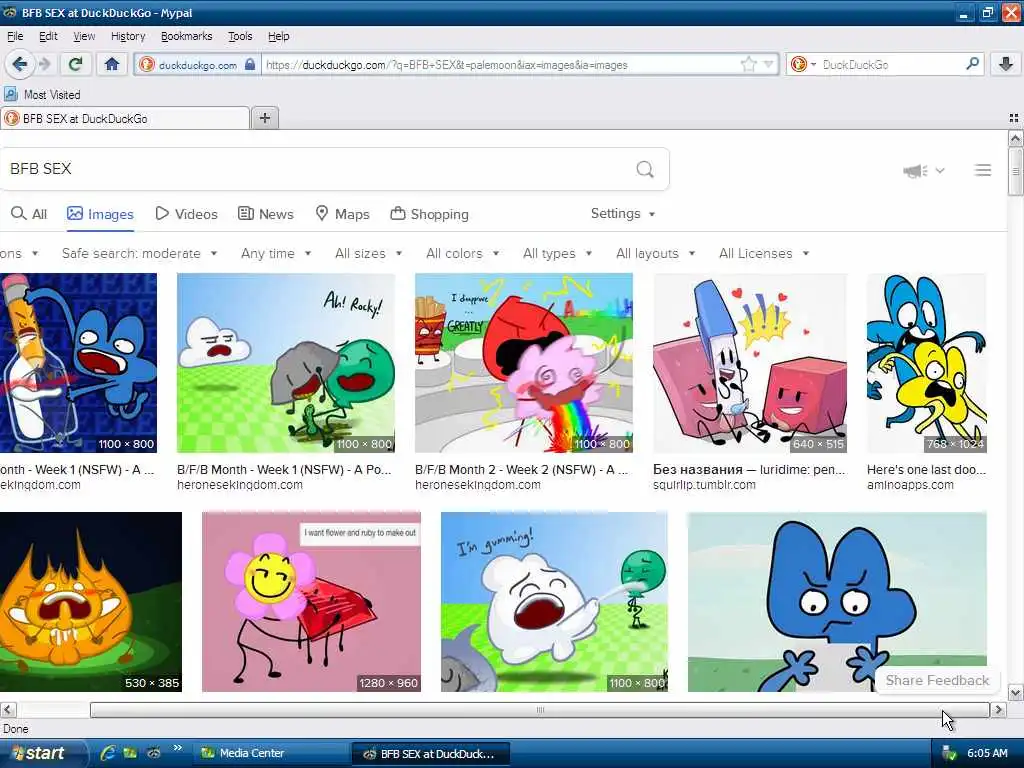
Task: Open the File menu
Action: tap(14, 36)
